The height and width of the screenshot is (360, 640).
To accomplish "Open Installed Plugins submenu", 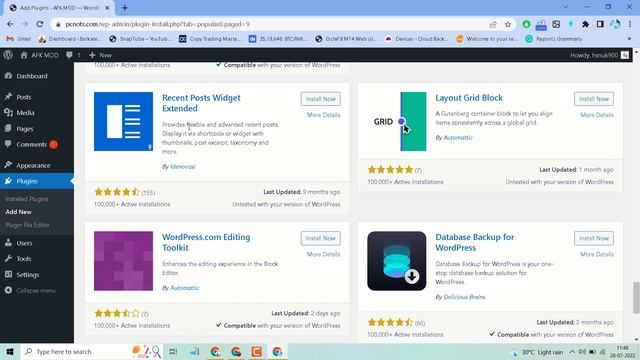I will pyautogui.click(x=27, y=199).
